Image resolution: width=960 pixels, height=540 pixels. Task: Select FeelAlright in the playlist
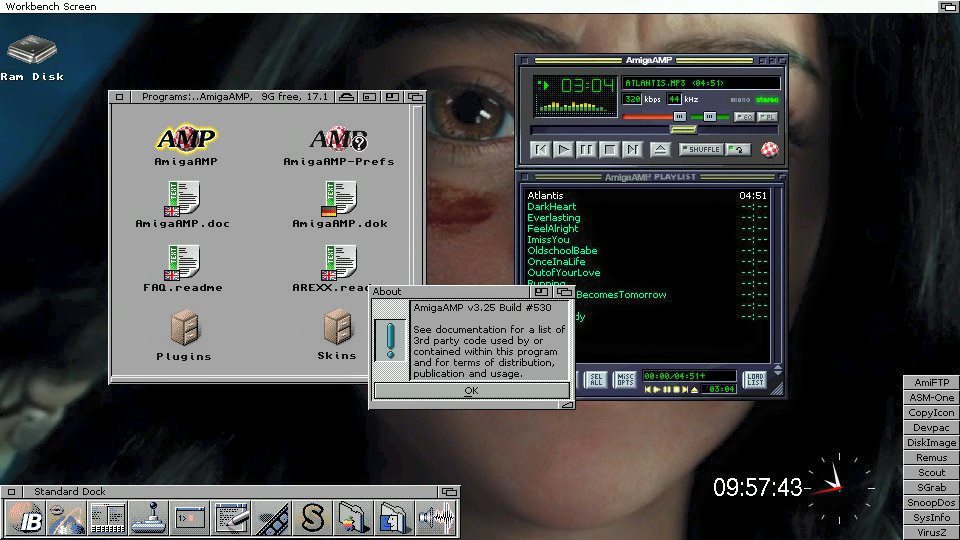point(647,228)
